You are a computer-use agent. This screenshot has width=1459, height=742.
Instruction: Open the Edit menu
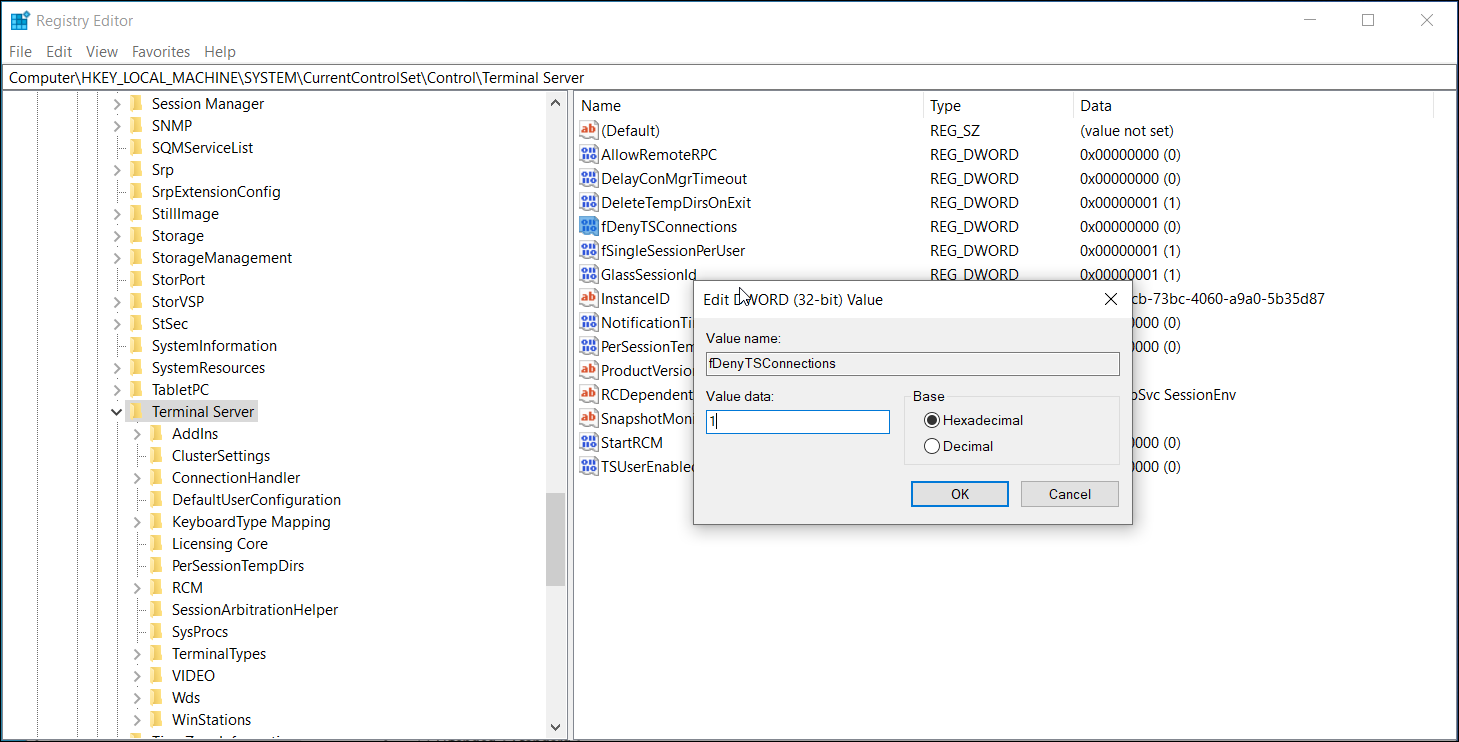point(59,52)
